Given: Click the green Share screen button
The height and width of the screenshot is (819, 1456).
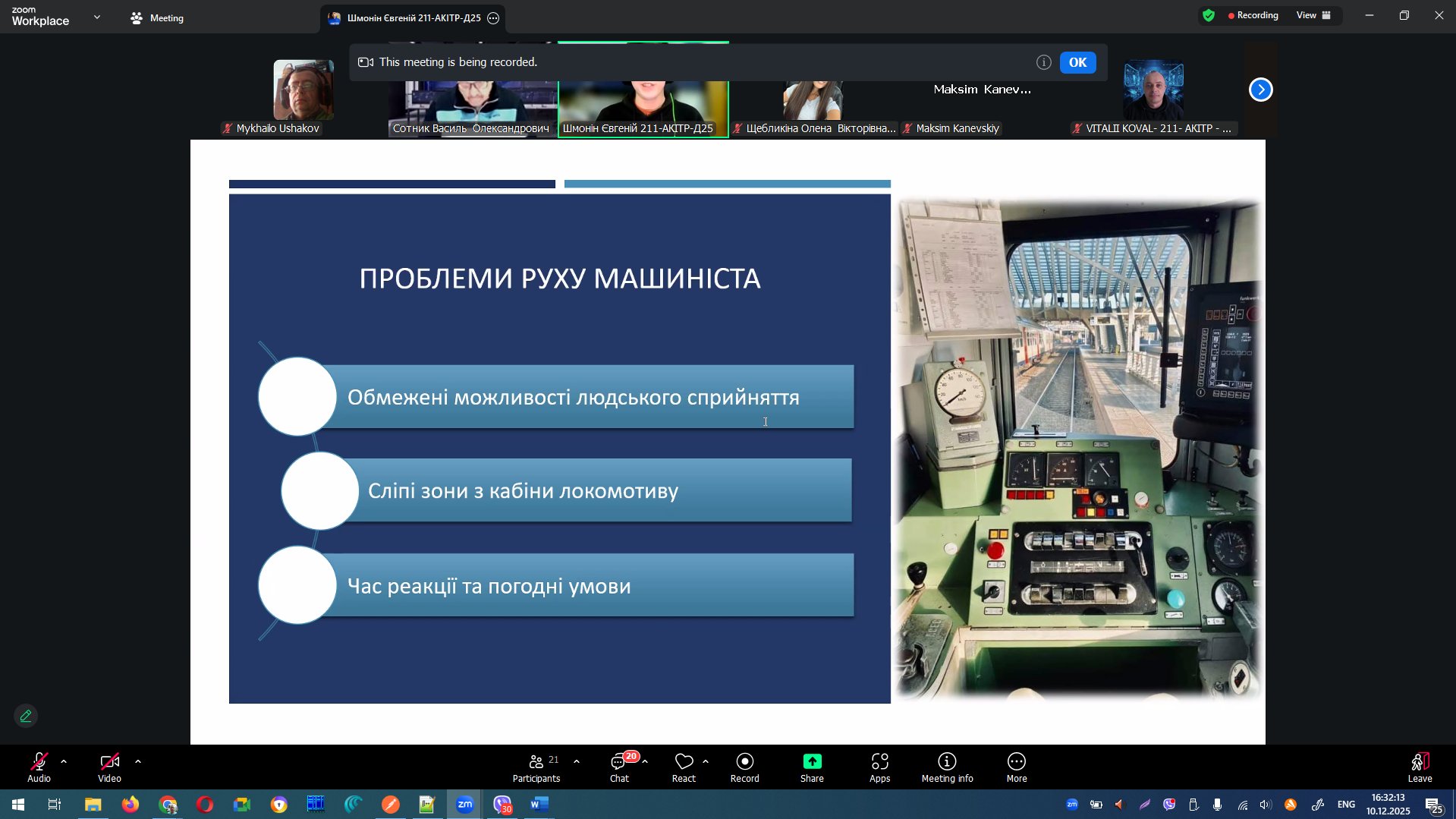Looking at the screenshot, I should pyautogui.click(x=811, y=767).
